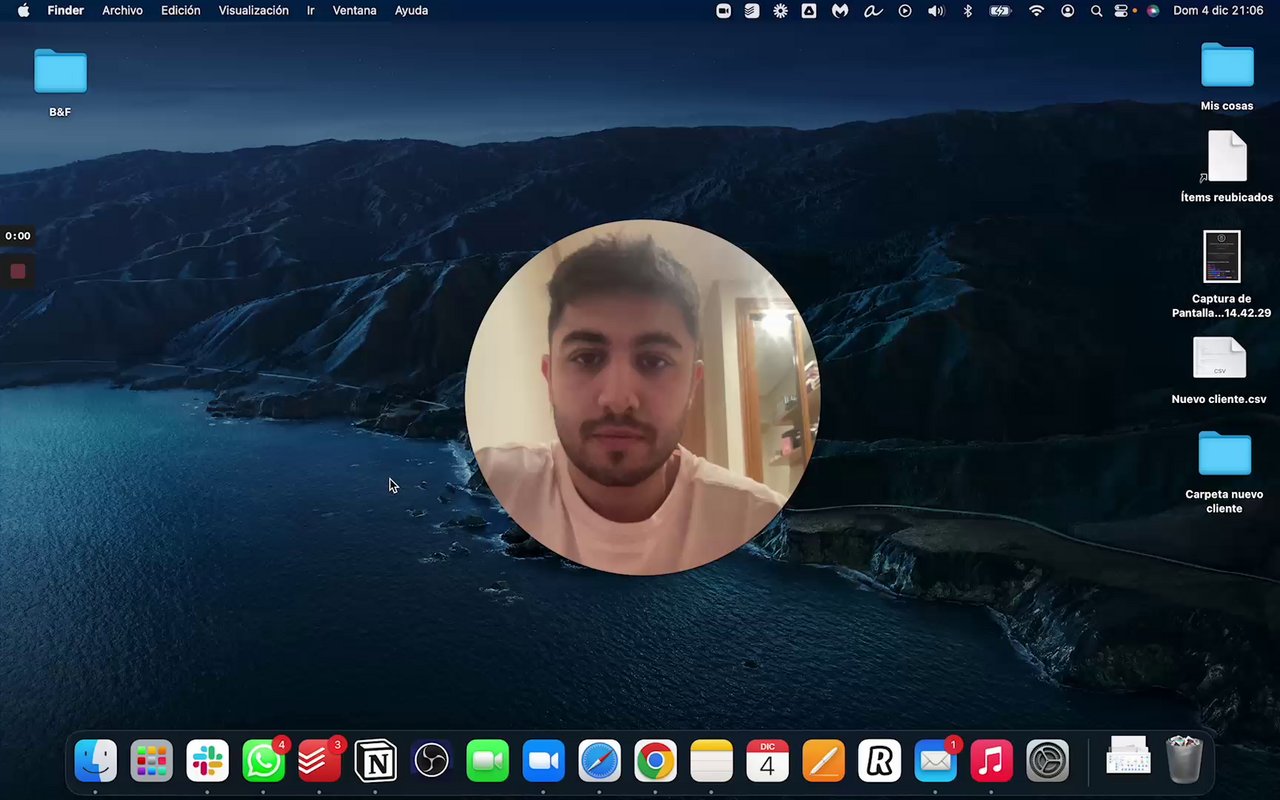Screen dimensions: 1280x800
Task: Open the Todoist menu bar icon
Action: tap(752, 11)
